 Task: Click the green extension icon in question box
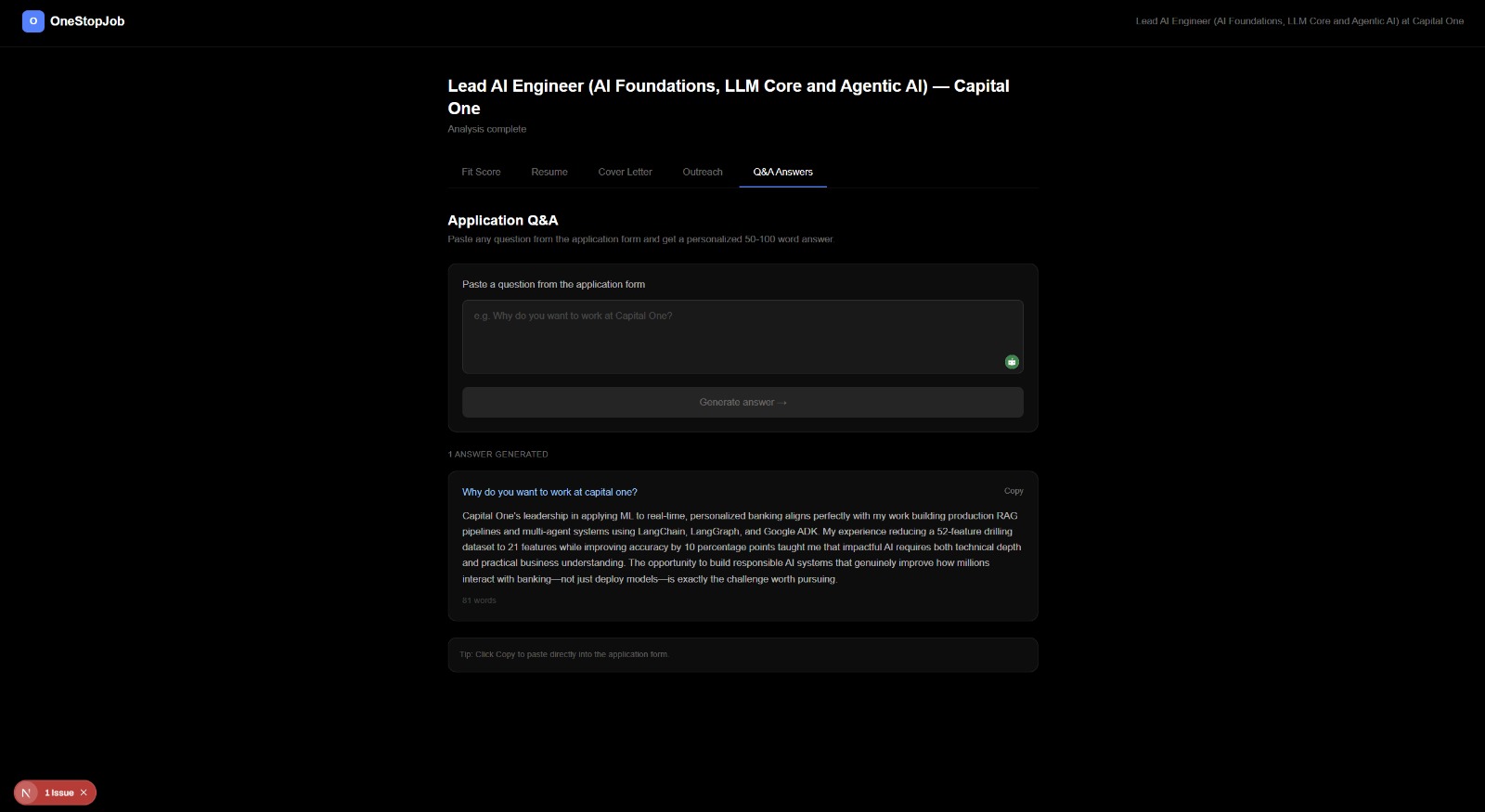[1012, 362]
